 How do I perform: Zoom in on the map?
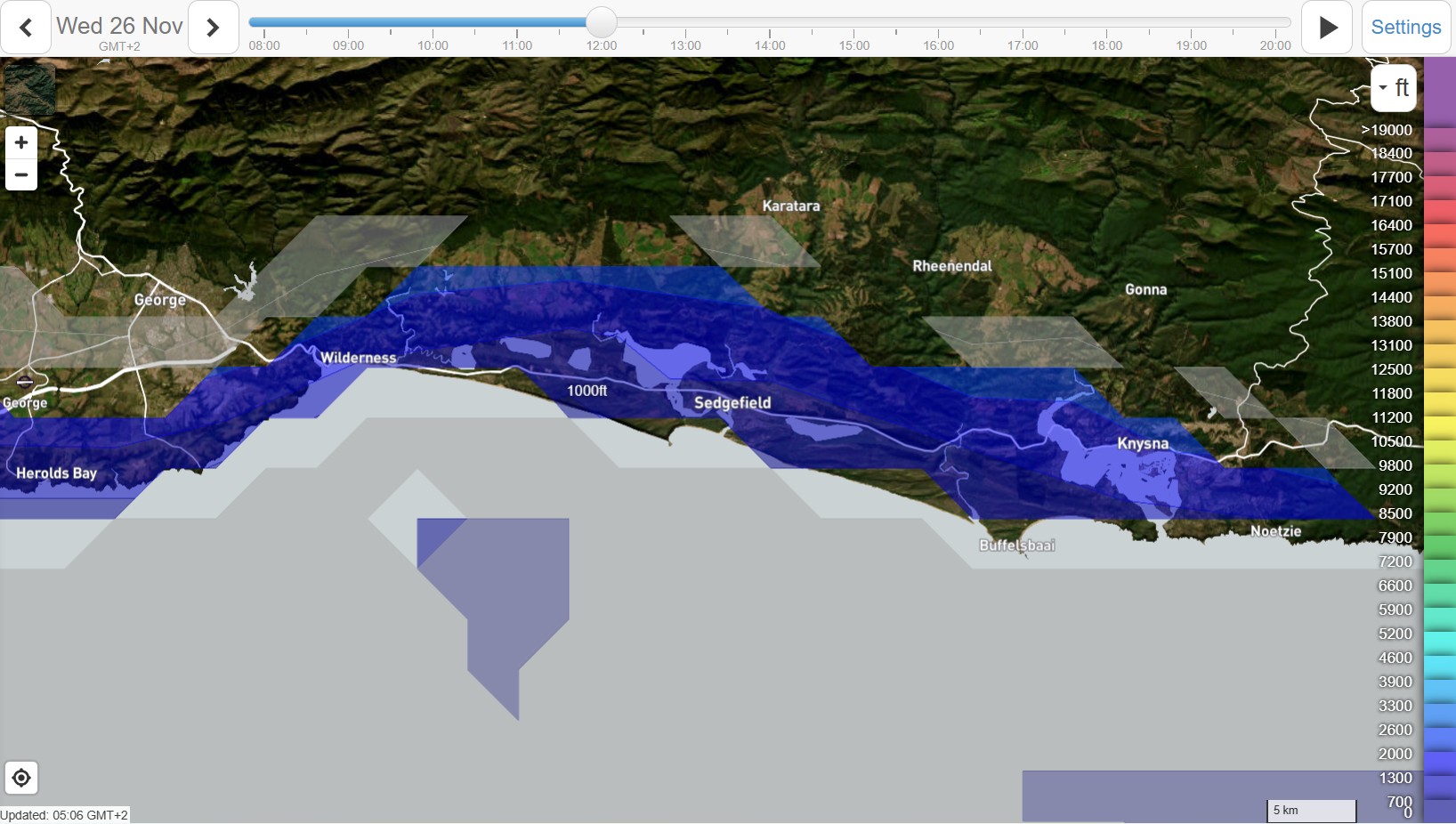point(21,142)
